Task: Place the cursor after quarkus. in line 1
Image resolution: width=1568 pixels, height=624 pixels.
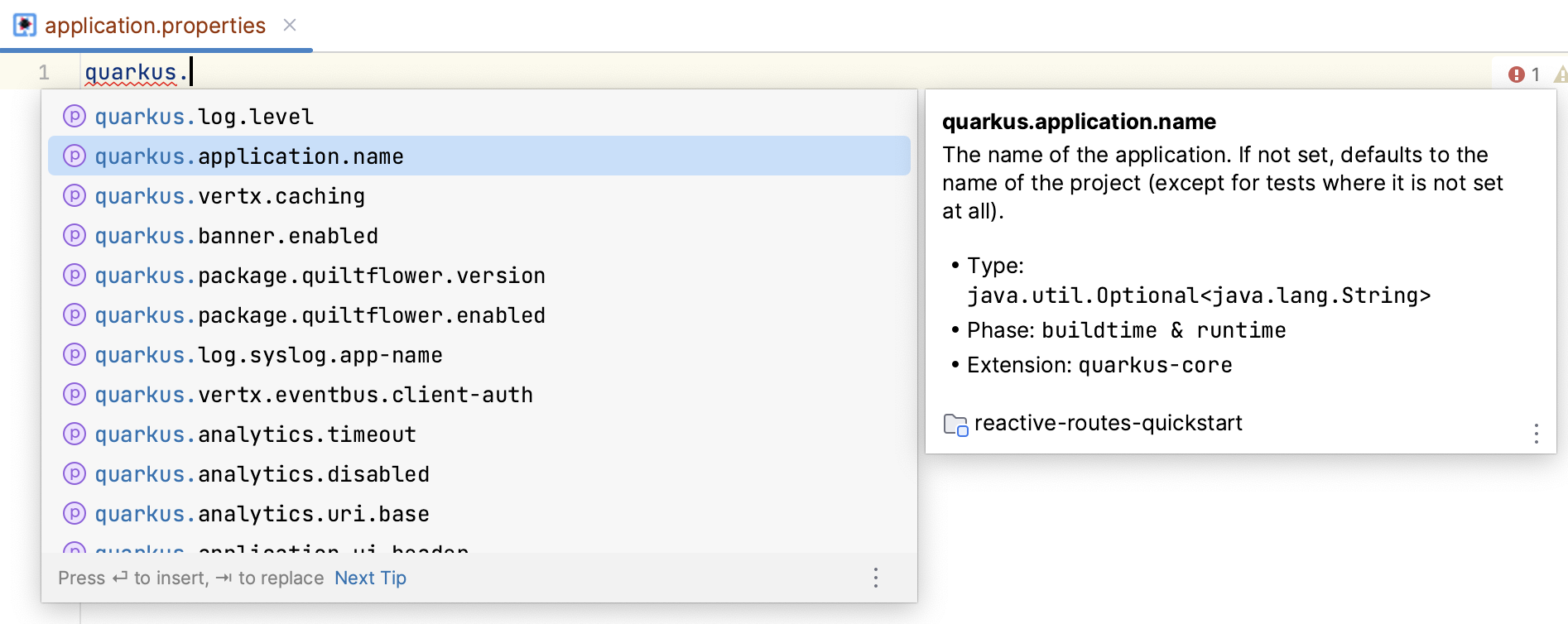Action: click(190, 72)
